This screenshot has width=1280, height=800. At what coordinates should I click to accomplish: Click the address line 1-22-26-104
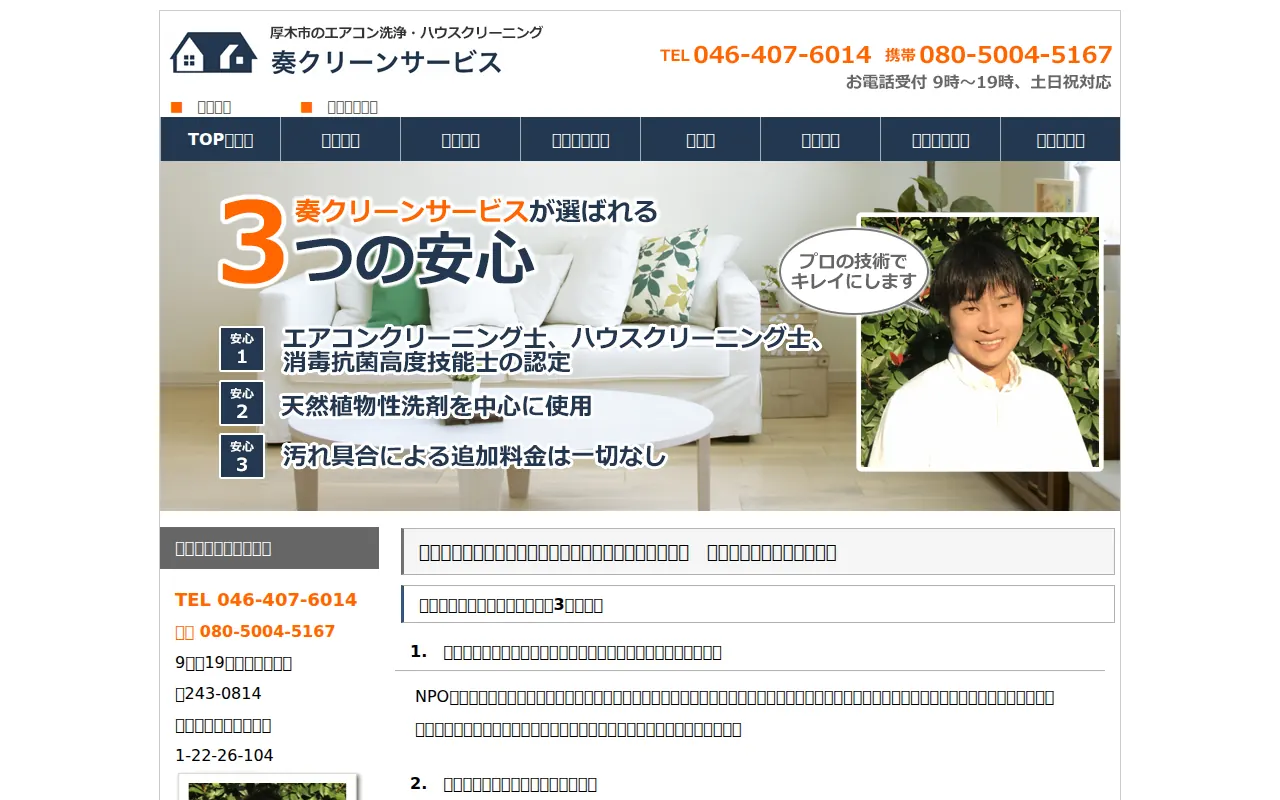(x=224, y=756)
